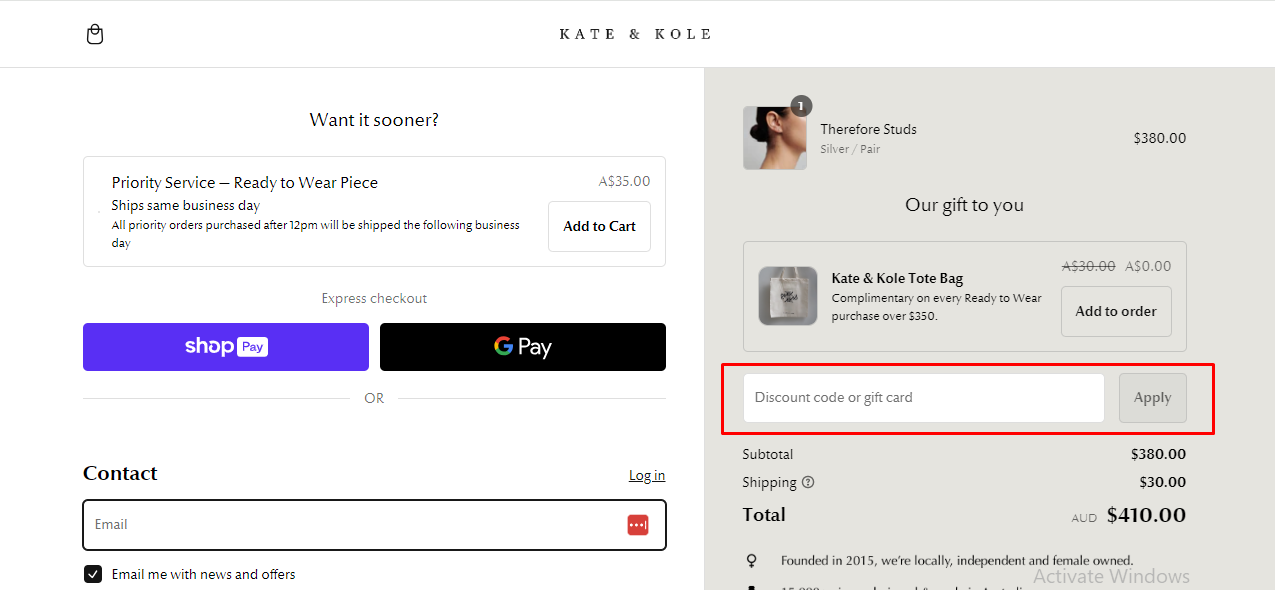
Task: Click the Priority Service A$35.00 price
Action: click(624, 182)
